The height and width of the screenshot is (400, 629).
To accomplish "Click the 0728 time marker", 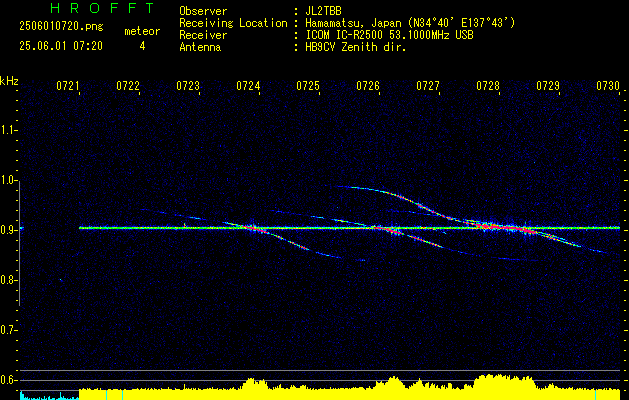I will tap(488, 86).
